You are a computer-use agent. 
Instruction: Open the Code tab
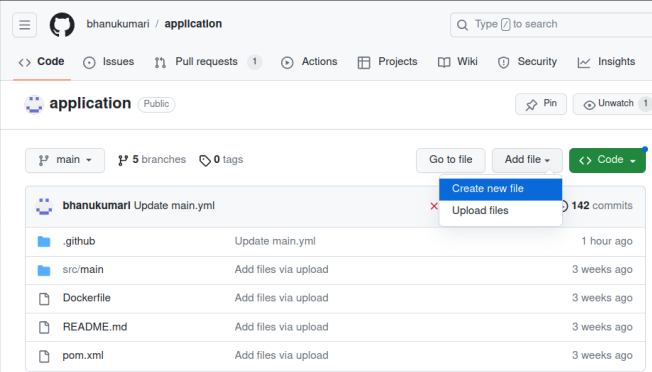click(x=42, y=62)
